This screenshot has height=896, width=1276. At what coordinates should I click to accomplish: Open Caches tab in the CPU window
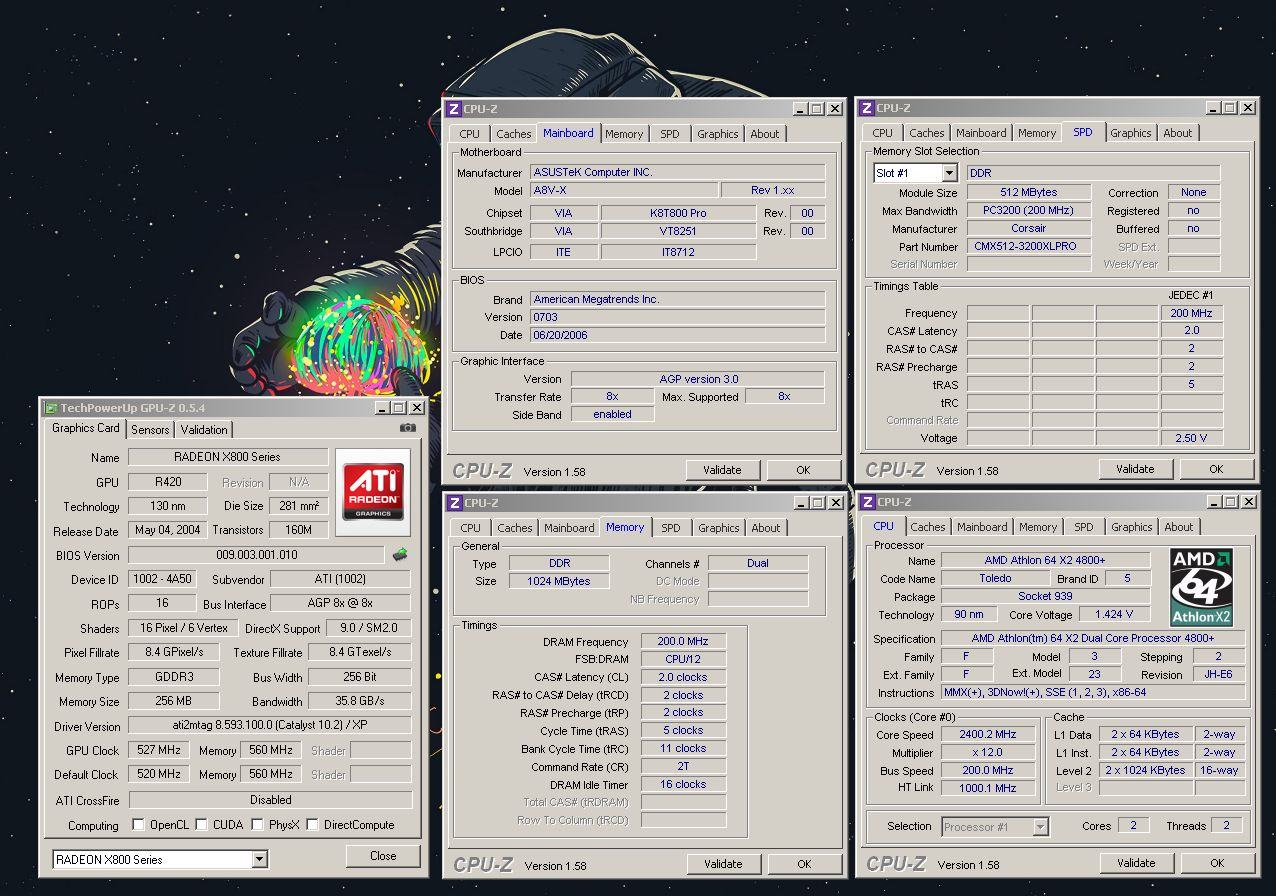[x=928, y=527]
